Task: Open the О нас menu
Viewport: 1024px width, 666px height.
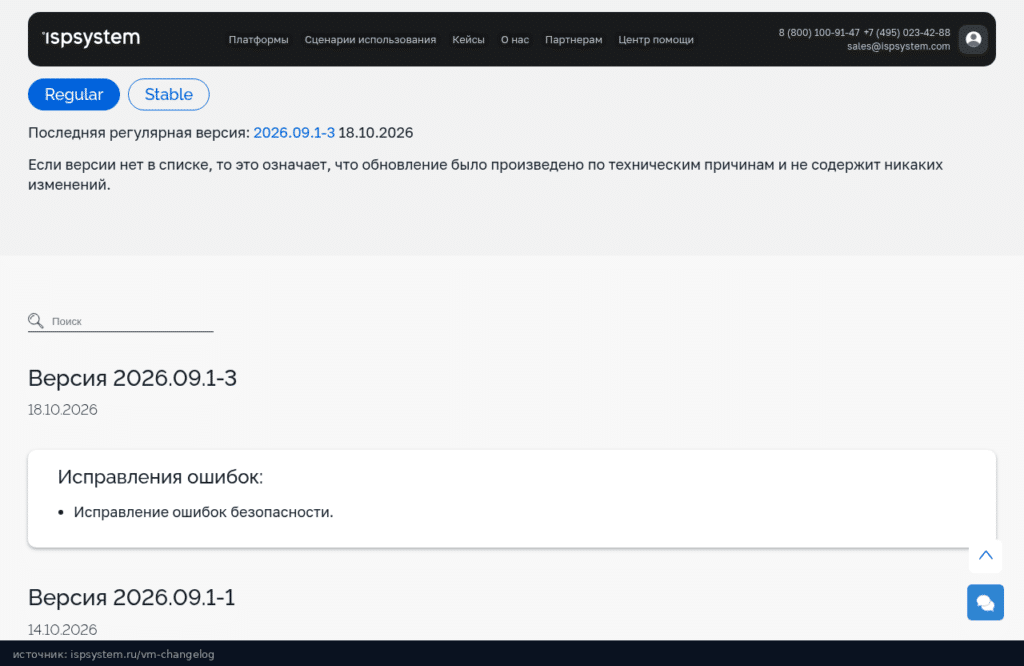Action: click(x=515, y=40)
